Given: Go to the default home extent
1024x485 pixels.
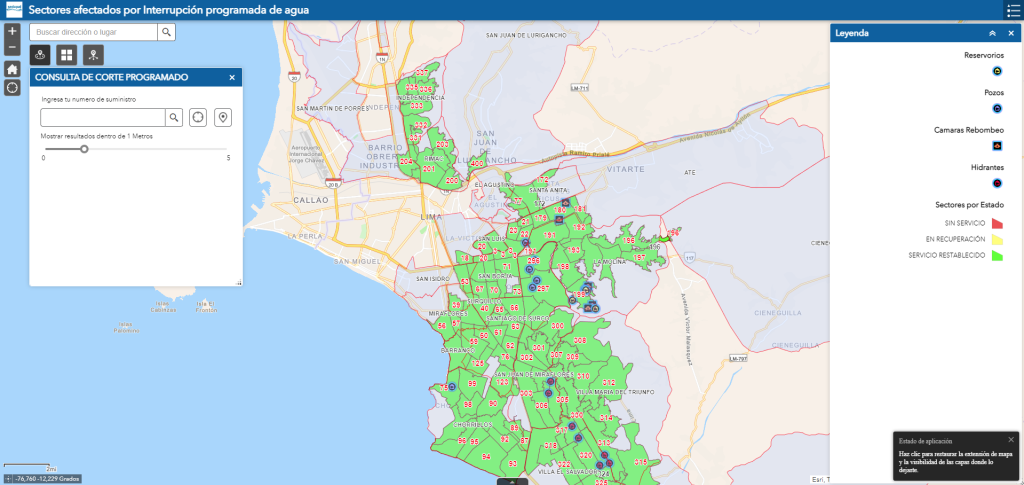Looking at the screenshot, I should (12, 69).
